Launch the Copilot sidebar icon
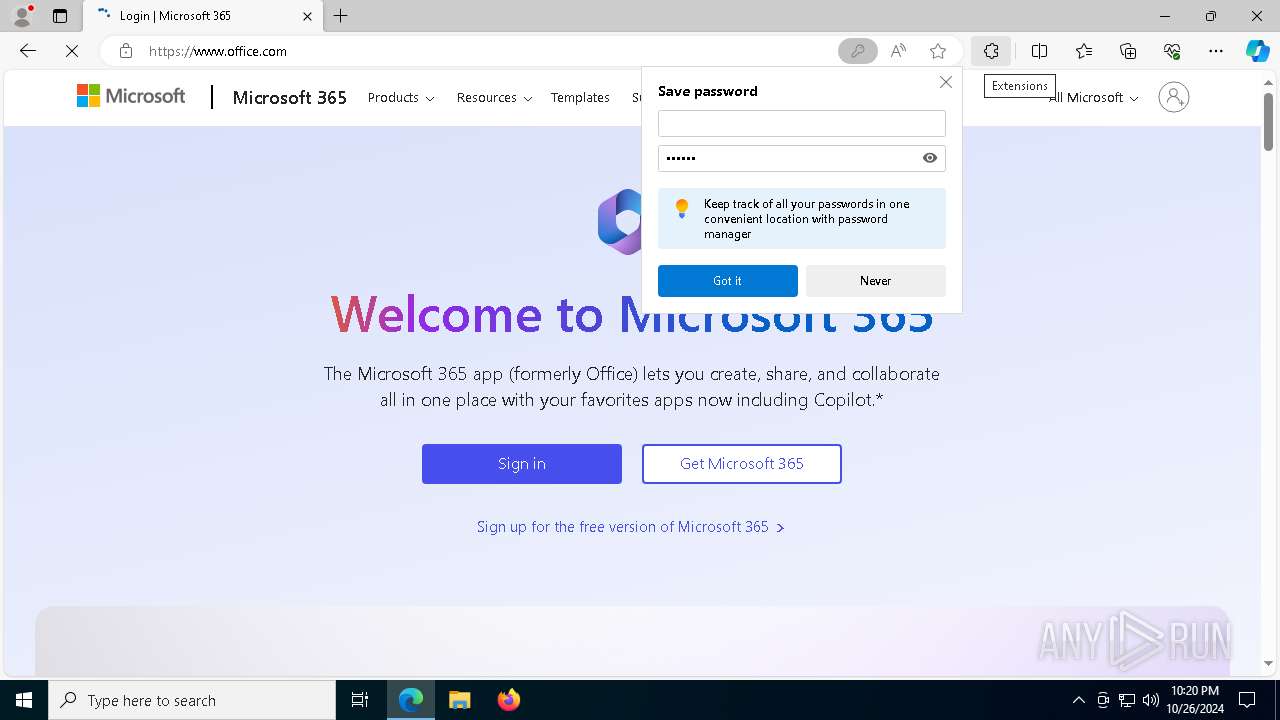This screenshot has height=720, width=1280. (x=1258, y=51)
